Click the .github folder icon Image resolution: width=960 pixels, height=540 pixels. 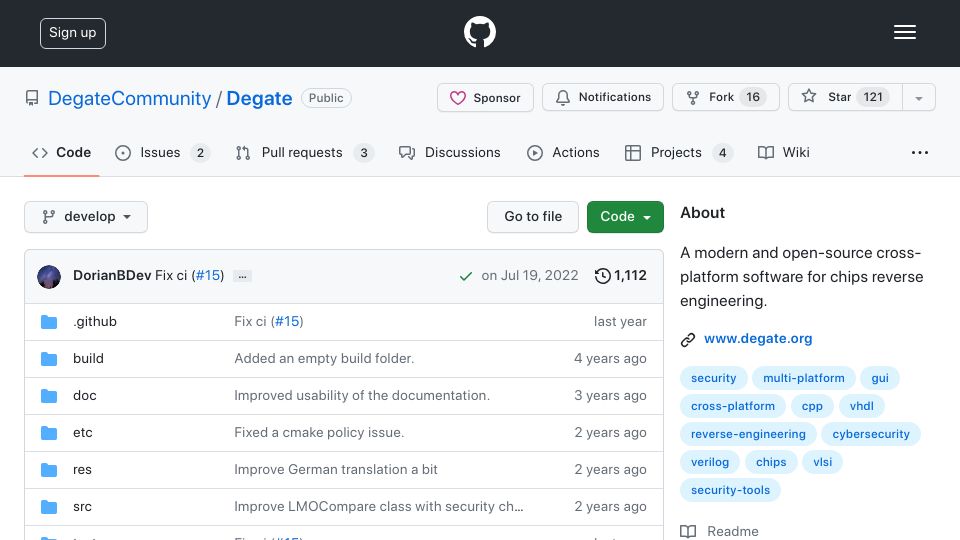point(49,322)
